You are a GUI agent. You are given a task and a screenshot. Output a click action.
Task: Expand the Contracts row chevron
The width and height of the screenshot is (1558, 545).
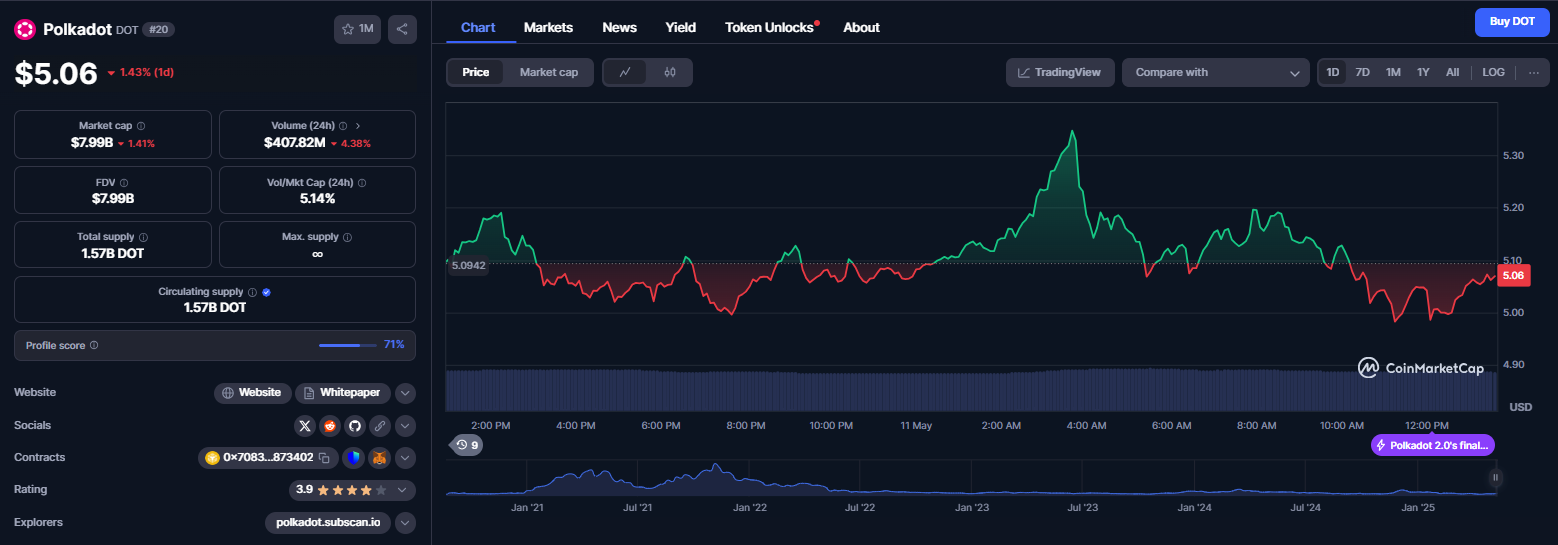click(x=405, y=458)
